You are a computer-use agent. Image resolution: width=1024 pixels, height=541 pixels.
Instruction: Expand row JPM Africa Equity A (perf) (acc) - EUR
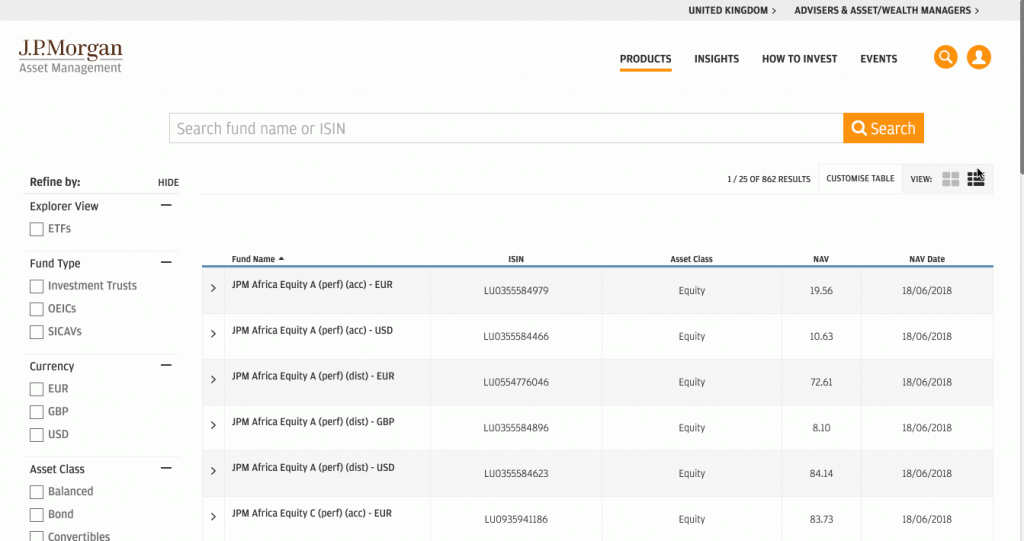point(213,288)
